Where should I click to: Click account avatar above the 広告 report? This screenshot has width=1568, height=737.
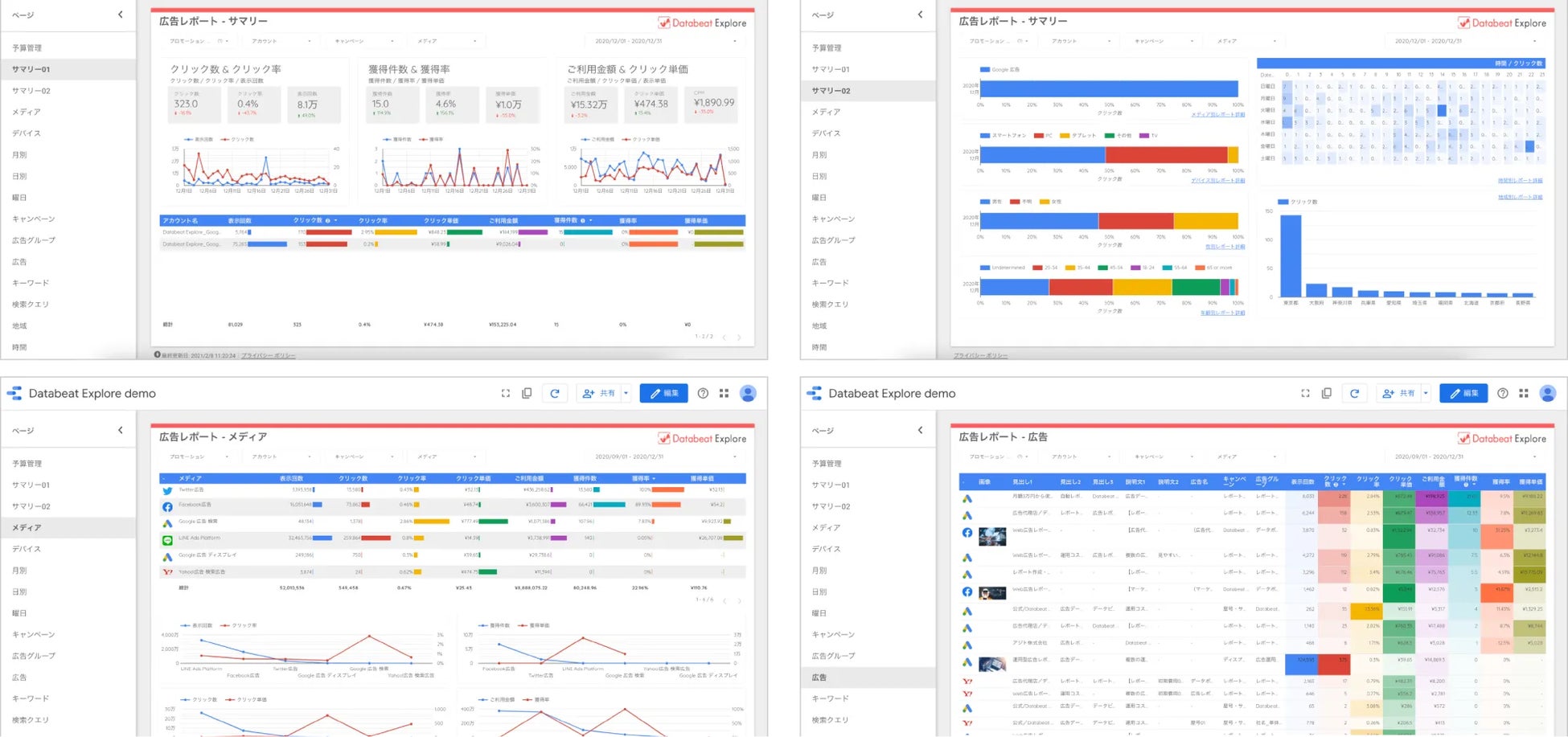[1547, 393]
